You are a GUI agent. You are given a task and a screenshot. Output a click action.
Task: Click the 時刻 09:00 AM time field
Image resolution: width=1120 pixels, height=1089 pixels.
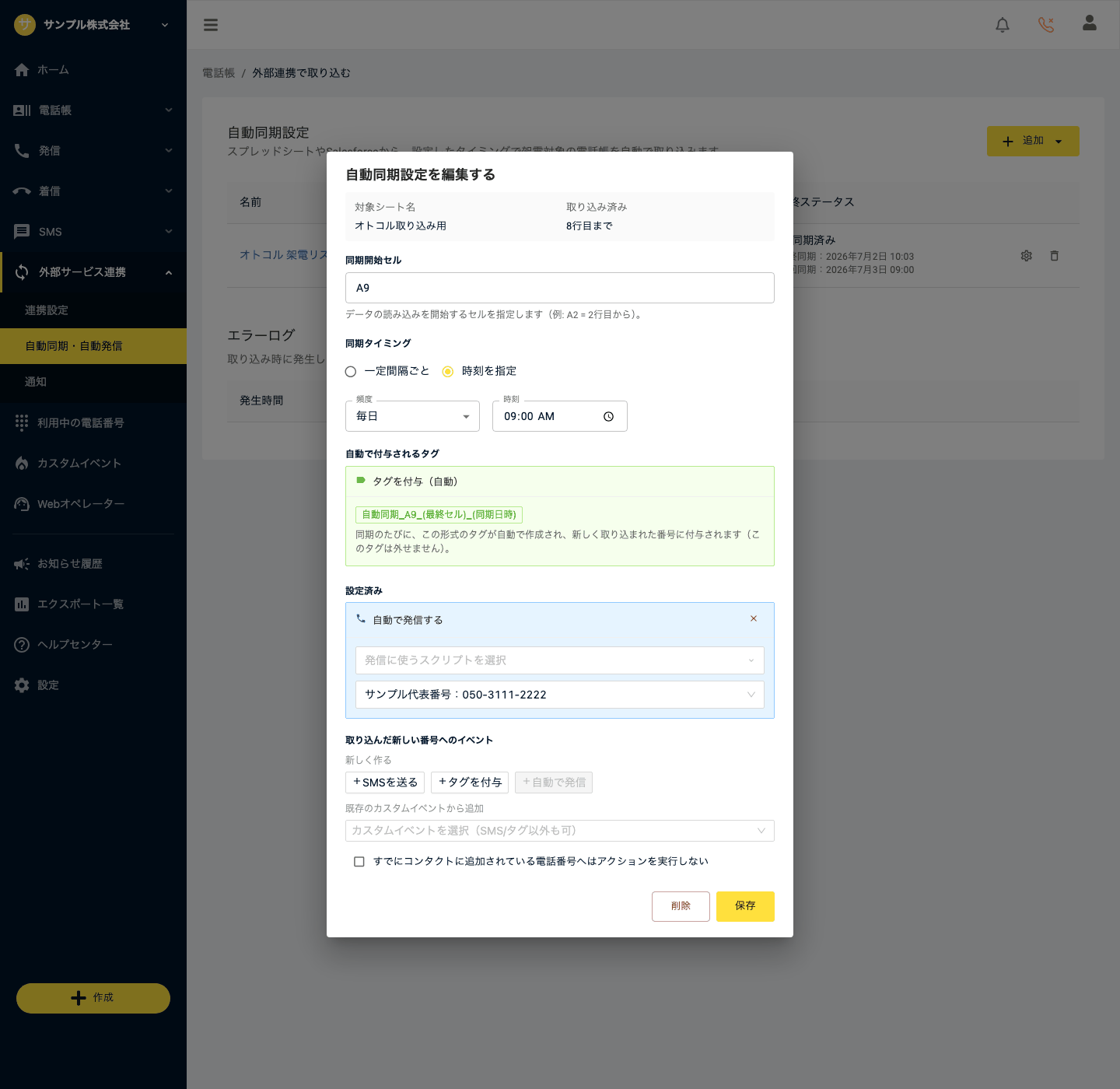tap(560, 416)
